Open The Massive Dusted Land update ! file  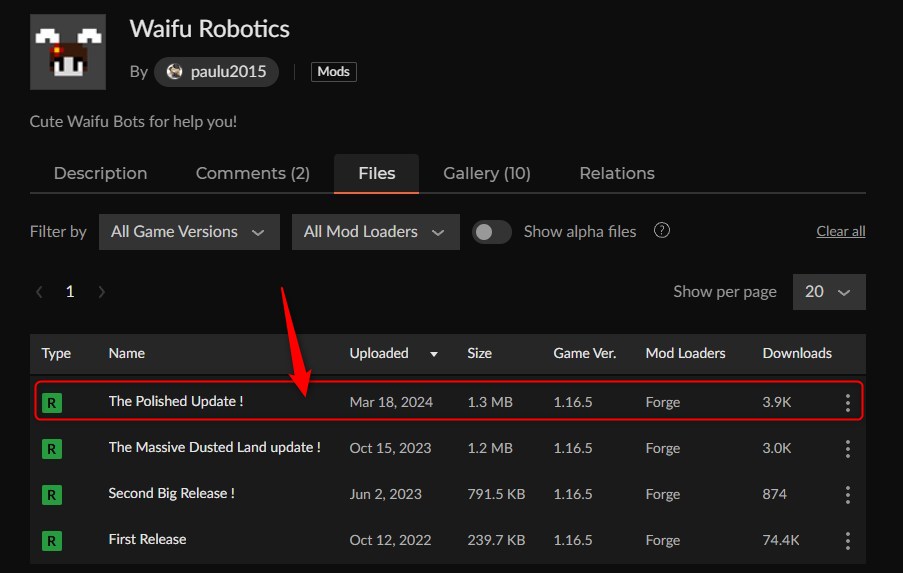[x=214, y=447]
